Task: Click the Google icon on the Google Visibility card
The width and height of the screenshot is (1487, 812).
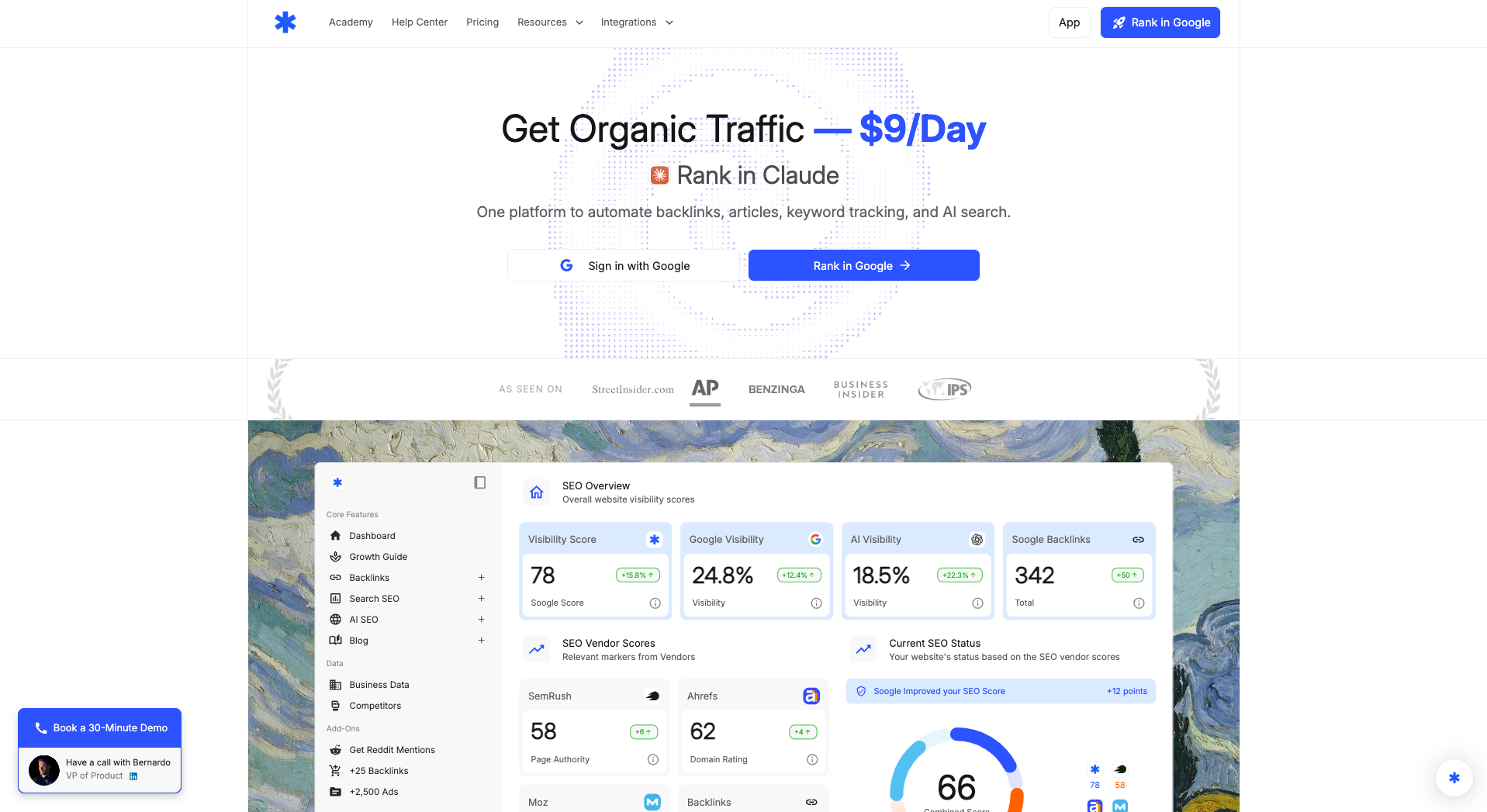Action: point(816,538)
